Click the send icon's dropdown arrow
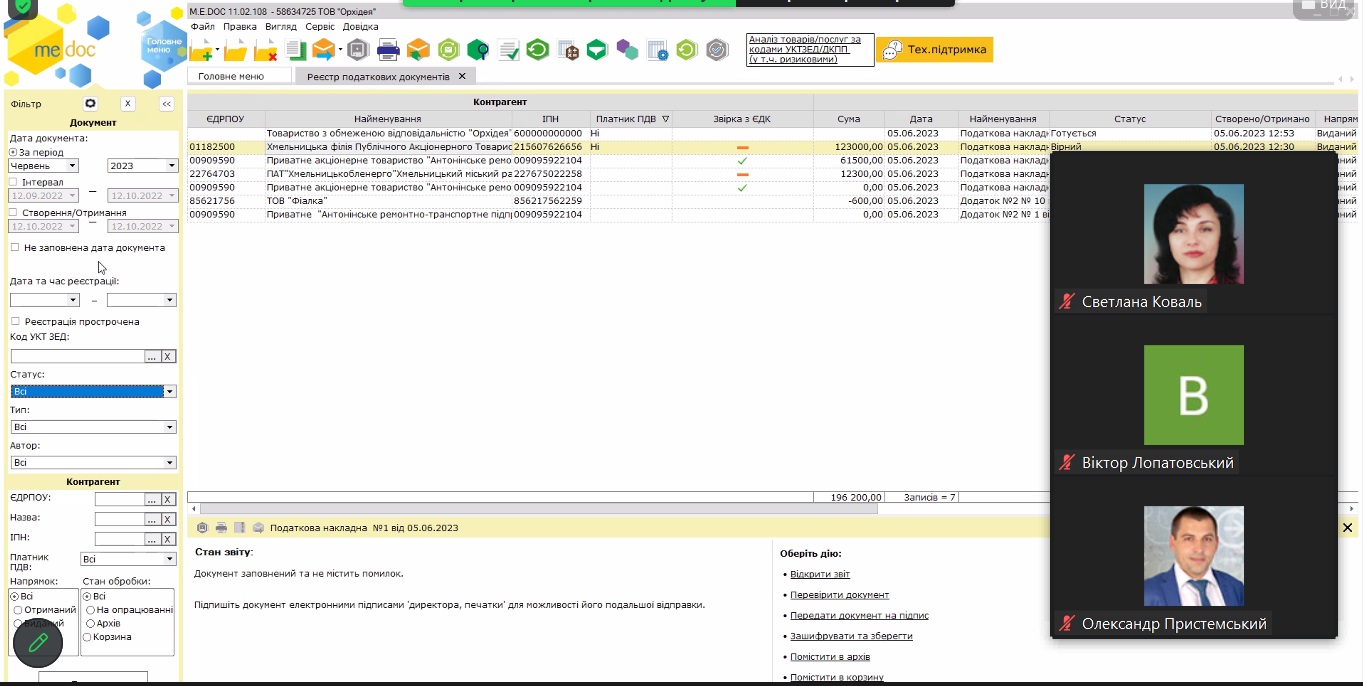 340,50
